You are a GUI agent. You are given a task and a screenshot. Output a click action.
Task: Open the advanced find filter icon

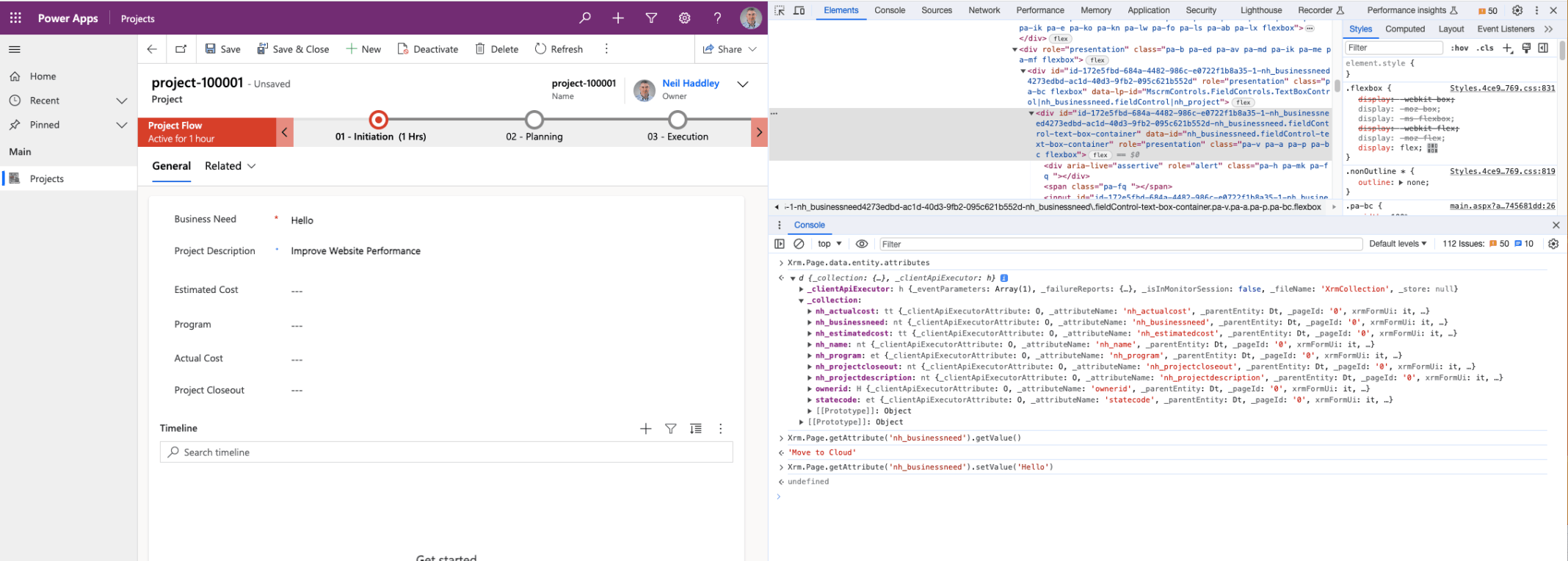pos(651,18)
